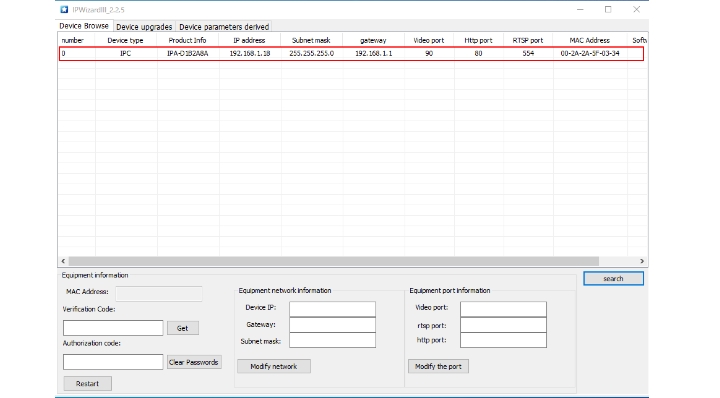This screenshot has height=398, width=720.
Task: Click the MAC Address field in Equipment information
Action: (159, 293)
